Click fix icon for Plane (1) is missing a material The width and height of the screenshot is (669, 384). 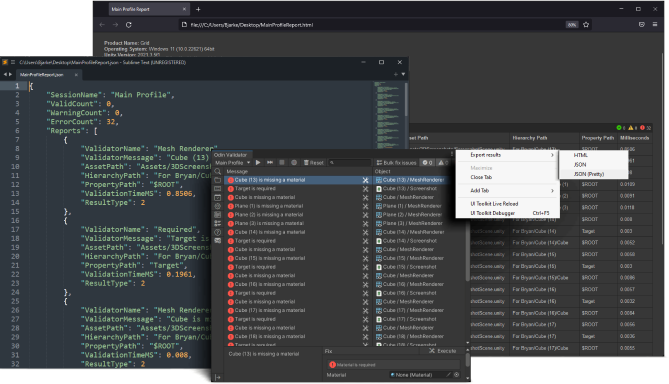tap(365, 206)
